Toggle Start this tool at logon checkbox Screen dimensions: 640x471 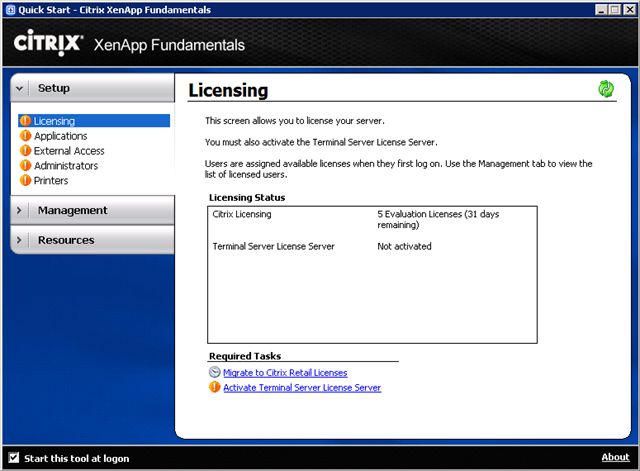(13, 458)
